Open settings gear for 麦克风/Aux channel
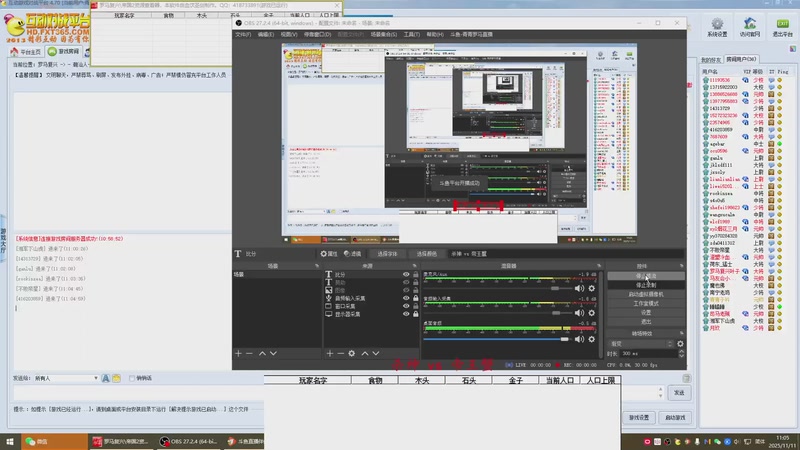The image size is (800, 450). pos(592,288)
